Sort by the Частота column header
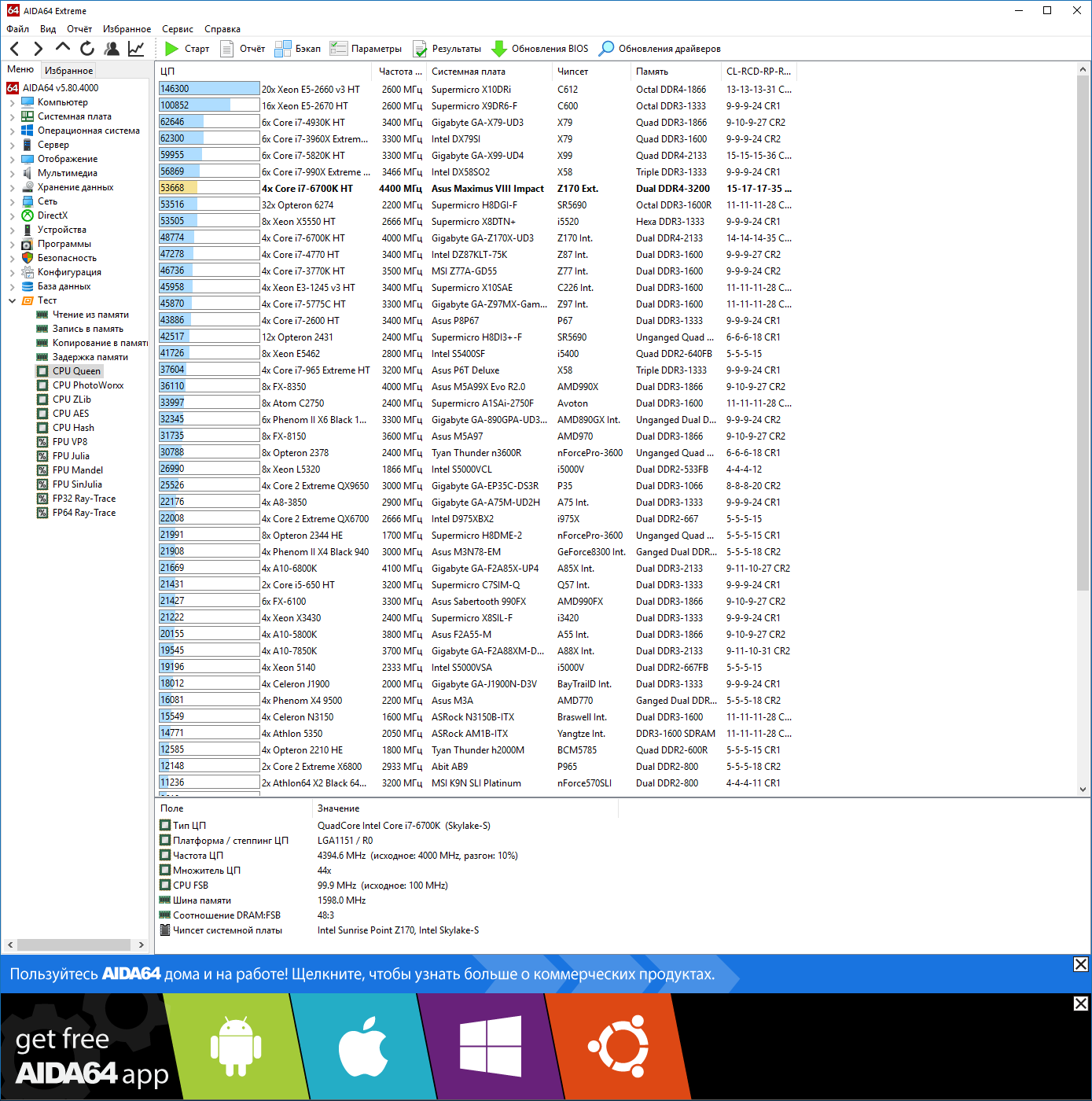Image resolution: width=1092 pixels, height=1101 pixels. (x=399, y=72)
